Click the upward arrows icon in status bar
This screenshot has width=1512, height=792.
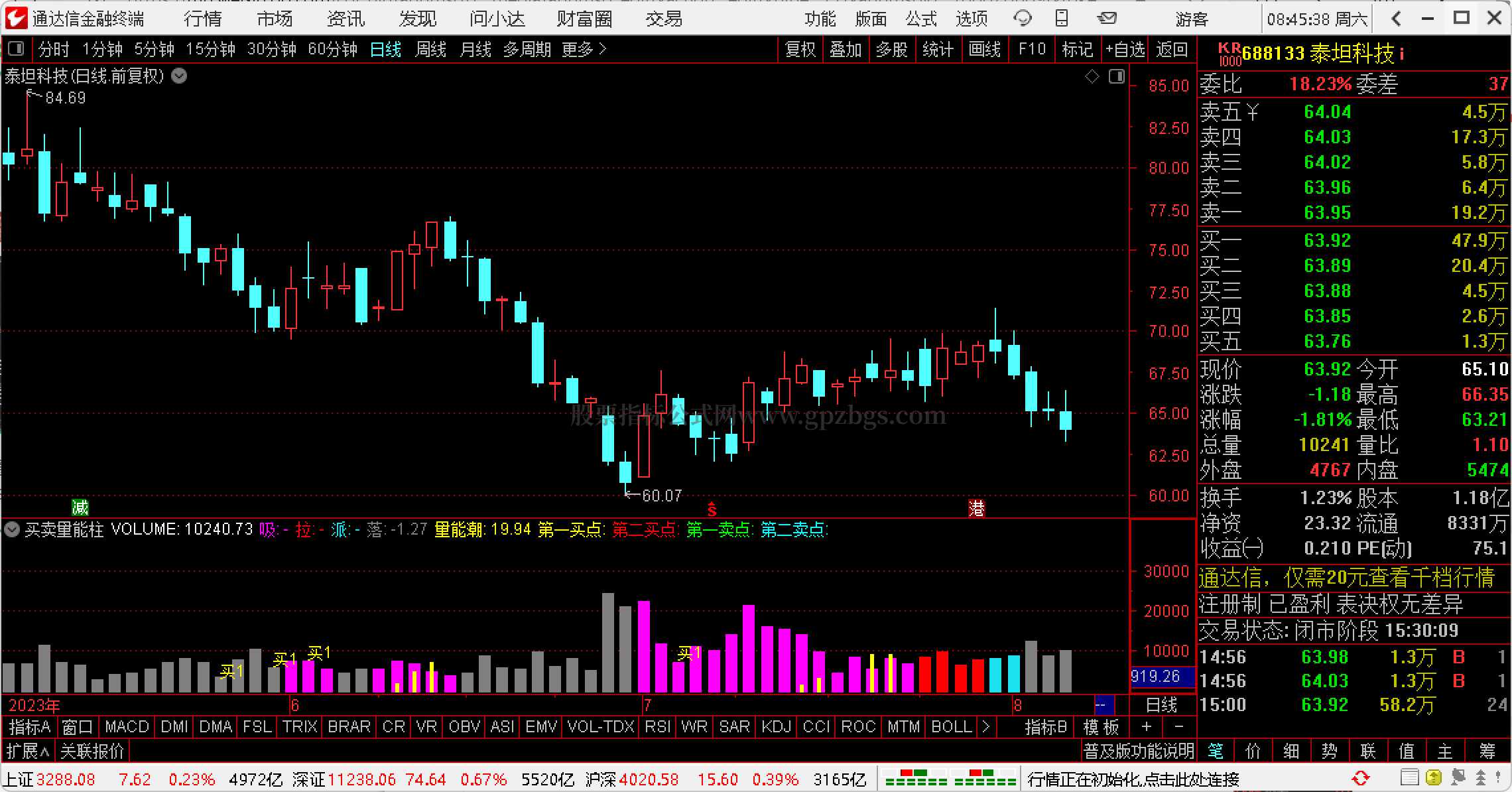(x=1480, y=777)
